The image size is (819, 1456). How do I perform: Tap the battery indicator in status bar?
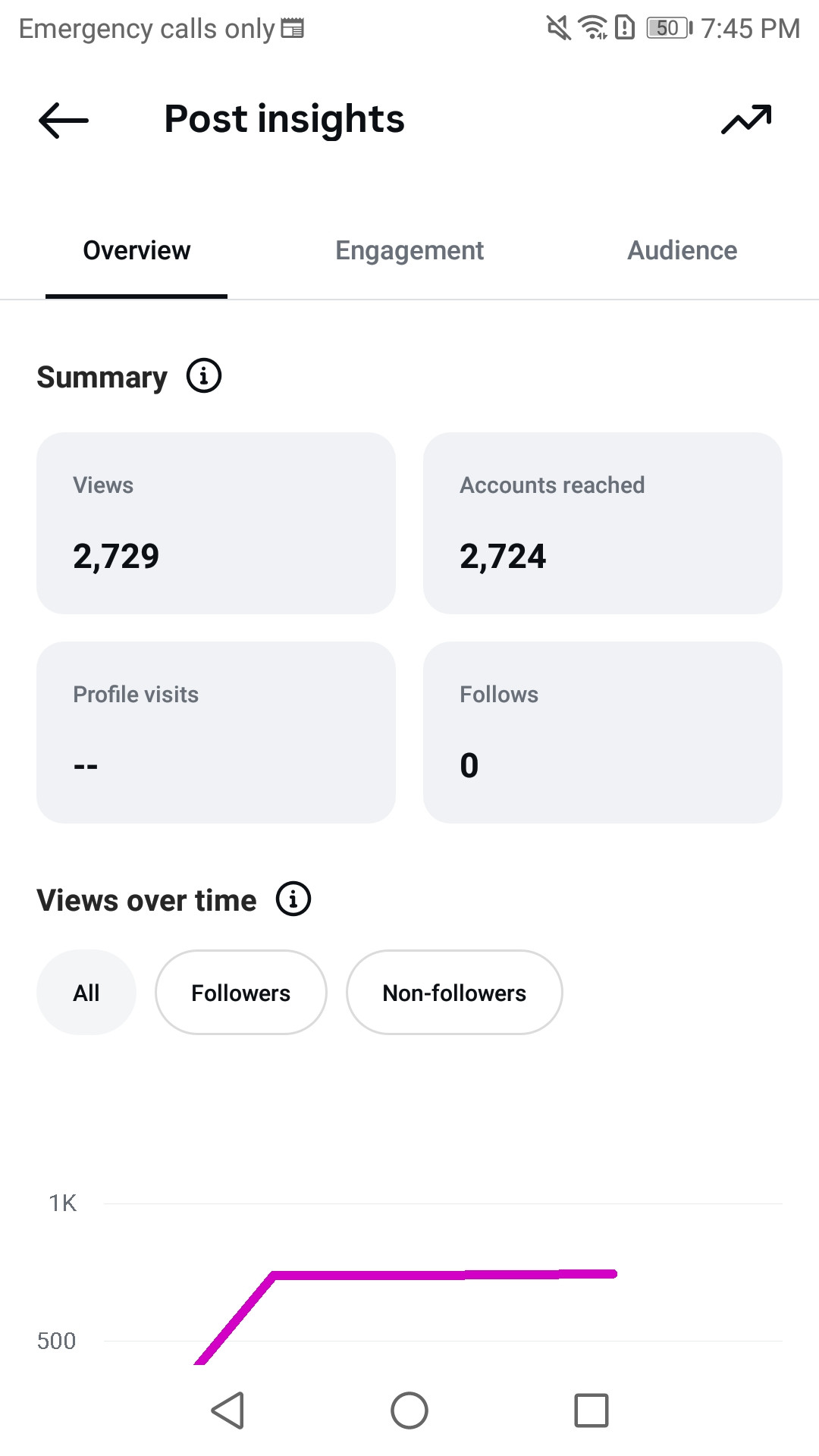669,29
